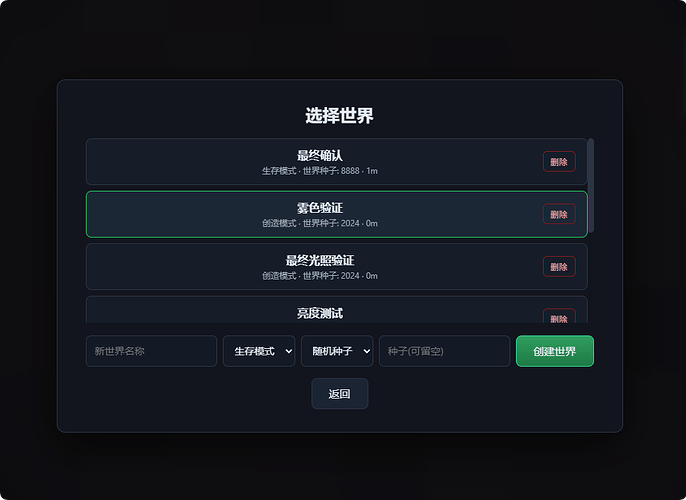Click the 返回 back button
This screenshot has height=500, width=686.
[x=340, y=394]
